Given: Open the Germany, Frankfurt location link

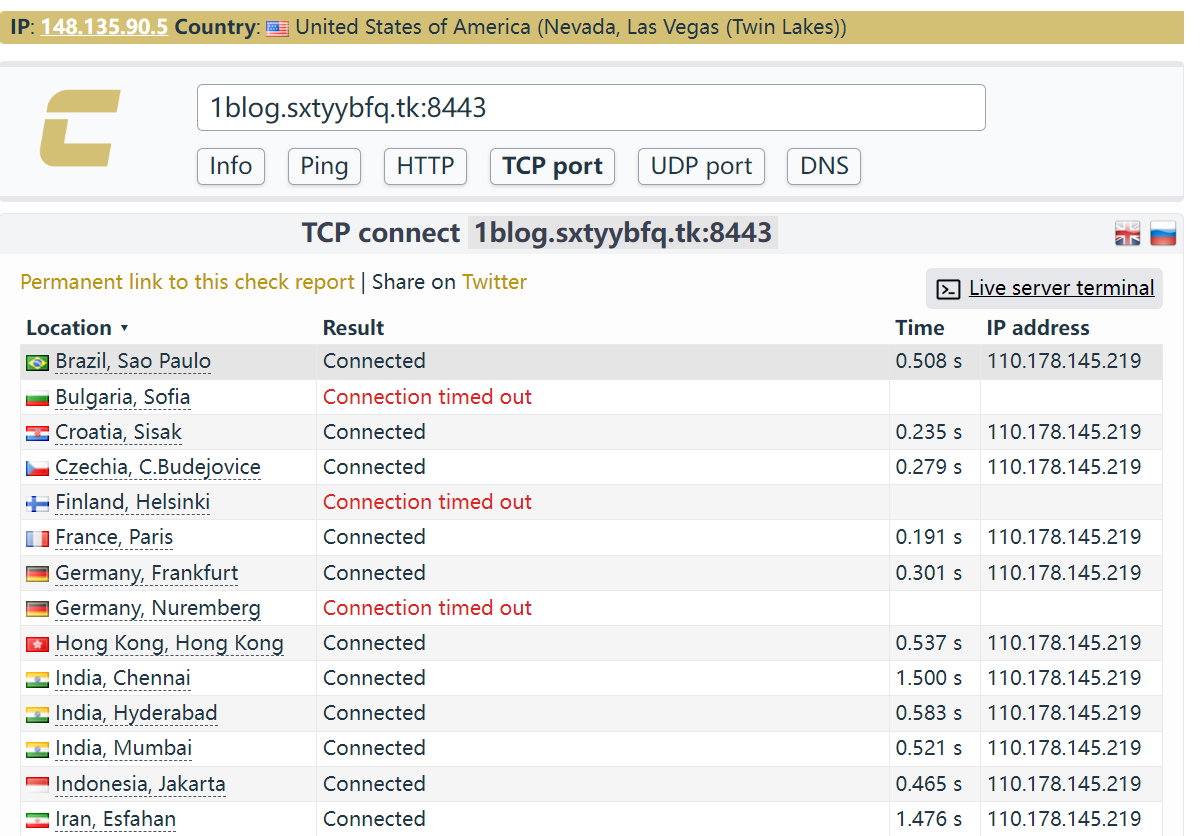Looking at the screenshot, I should coord(146,573).
